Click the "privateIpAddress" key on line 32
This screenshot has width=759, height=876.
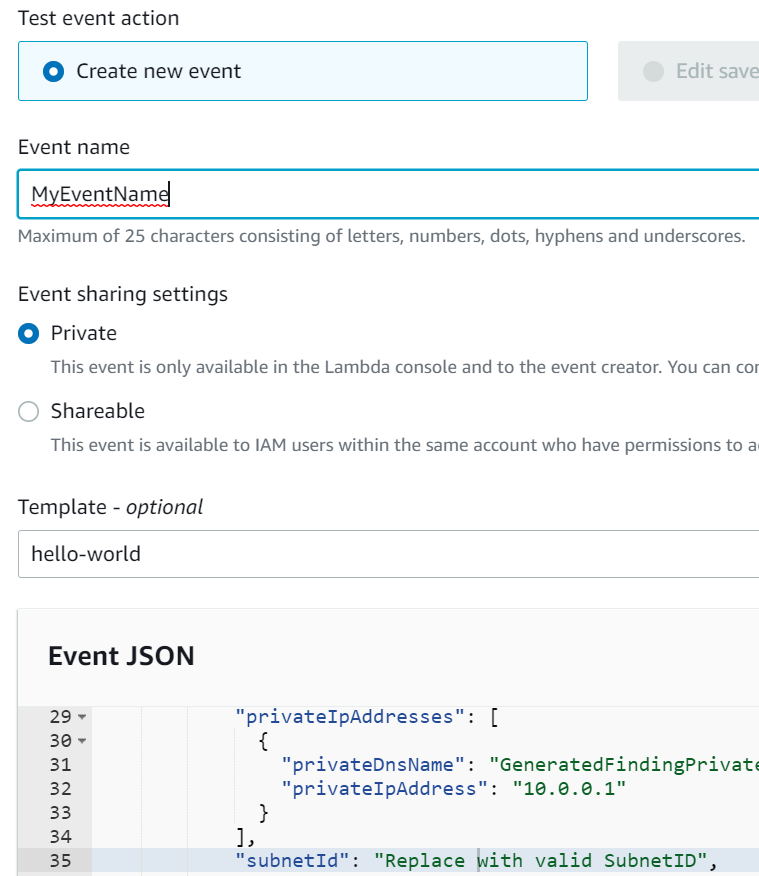click(x=384, y=789)
